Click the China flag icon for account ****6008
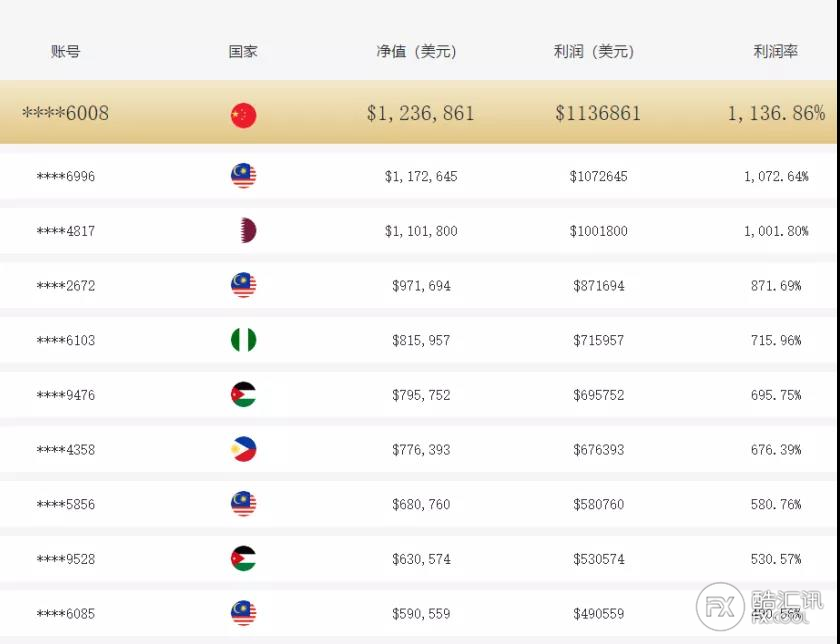 coord(243,115)
